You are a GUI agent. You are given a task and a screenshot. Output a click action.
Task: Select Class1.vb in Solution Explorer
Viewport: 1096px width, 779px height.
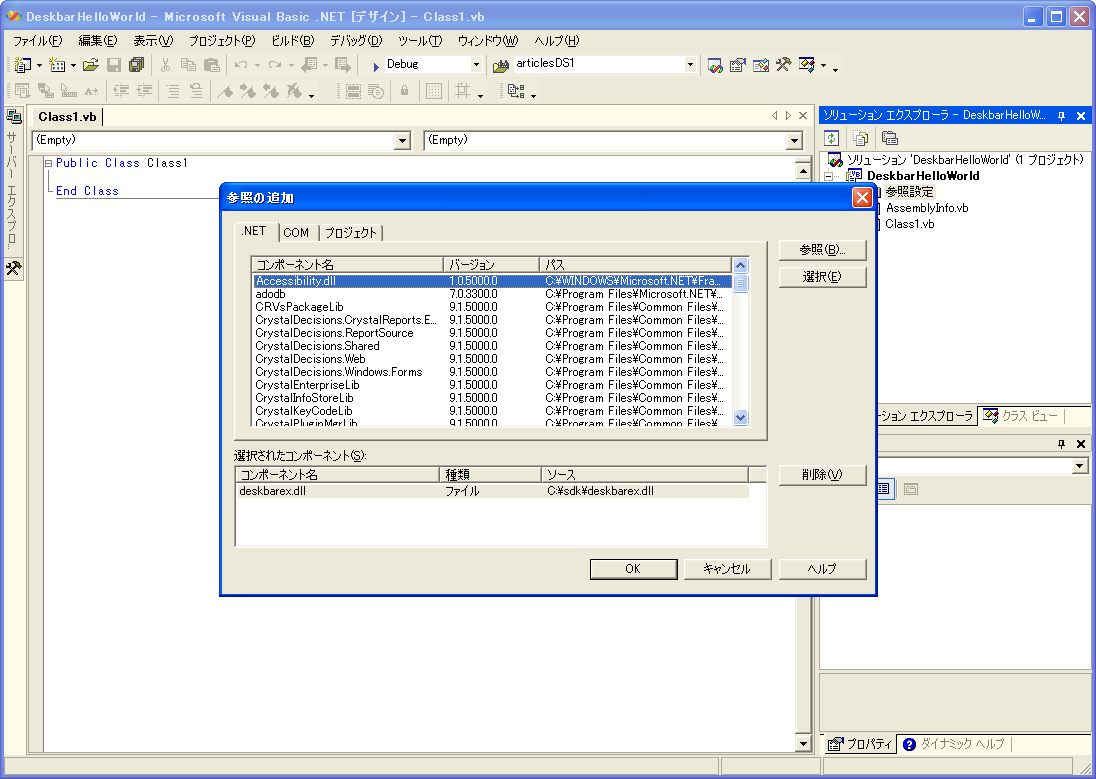[909, 224]
